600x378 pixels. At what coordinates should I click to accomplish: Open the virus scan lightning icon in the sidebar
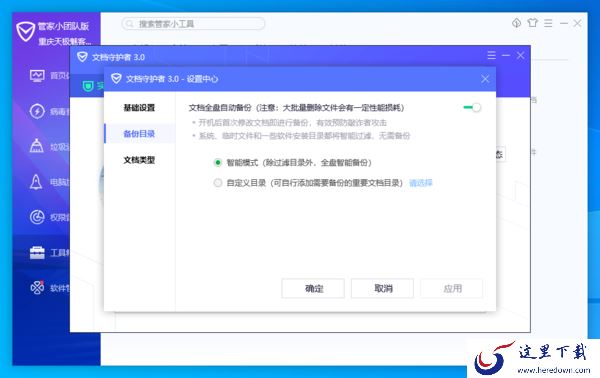point(37,111)
